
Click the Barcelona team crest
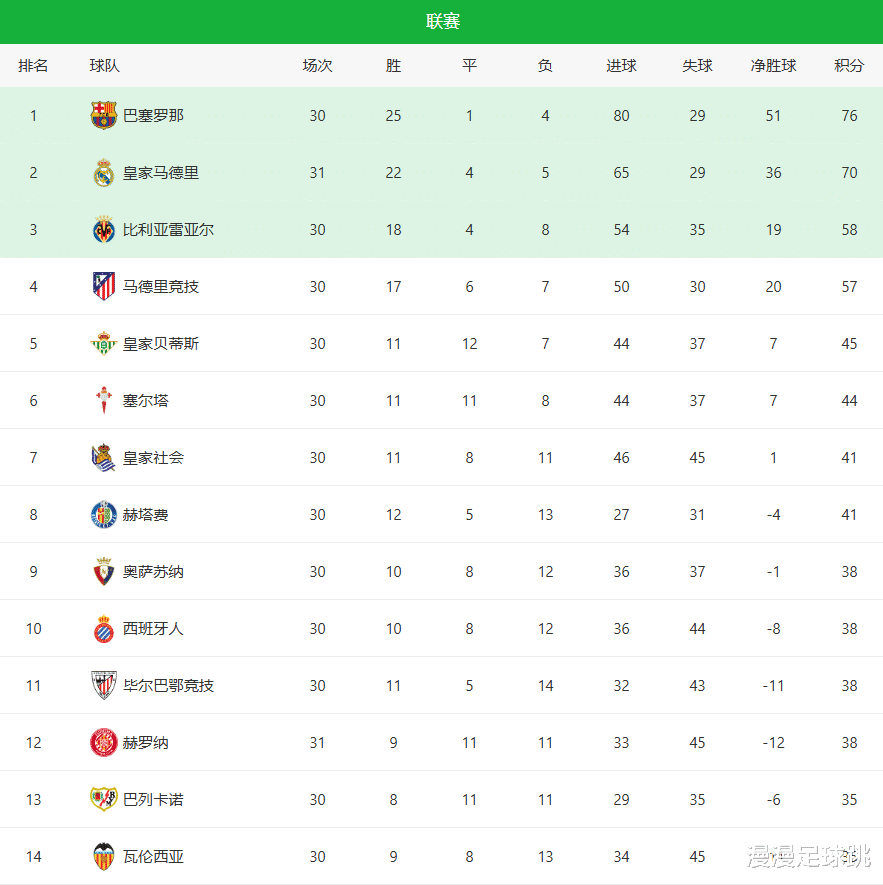pyautogui.click(x=104, y=116)
